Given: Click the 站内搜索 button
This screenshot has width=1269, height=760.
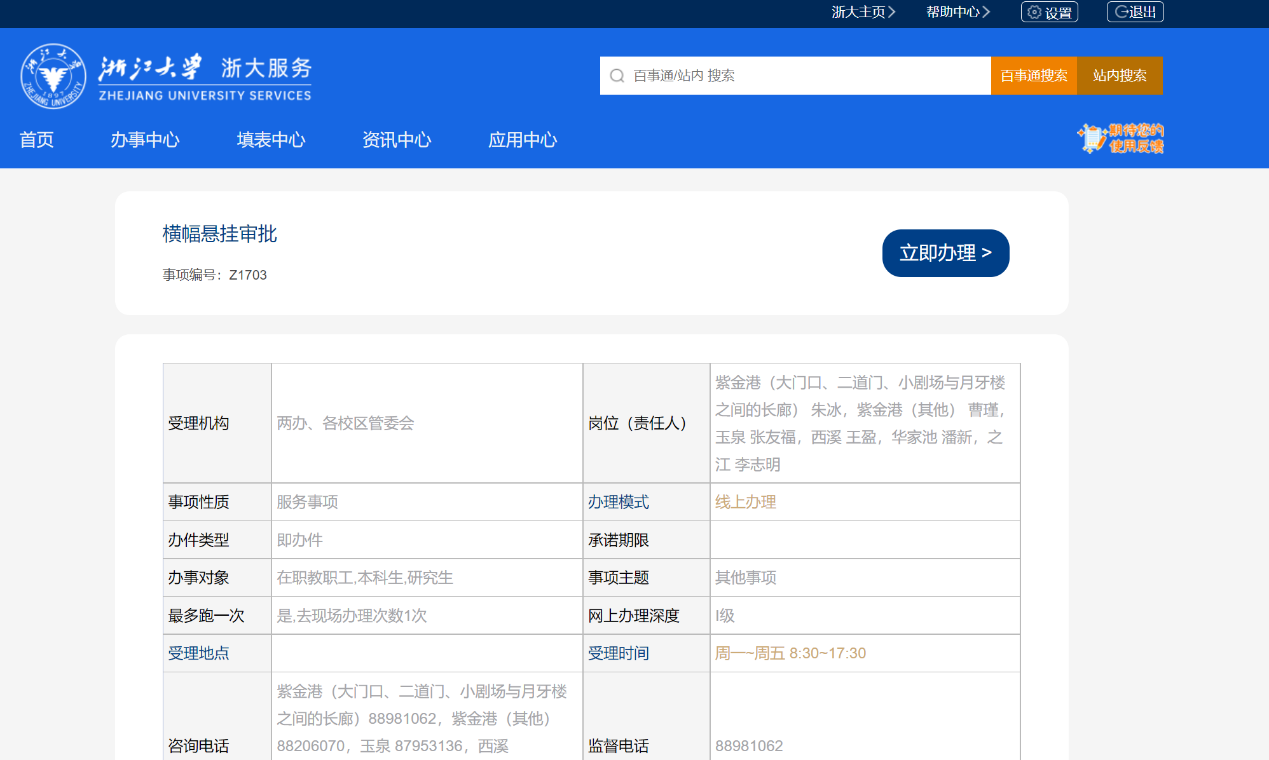Looking at the screenshot, I should [x=1120, y=76].
